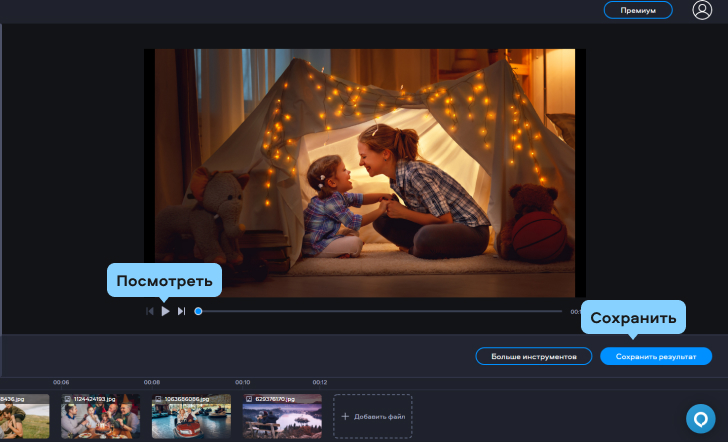The image size is (728, 442).
Task: Click the plus icon in Добавить файл
Action: point(346,416)
